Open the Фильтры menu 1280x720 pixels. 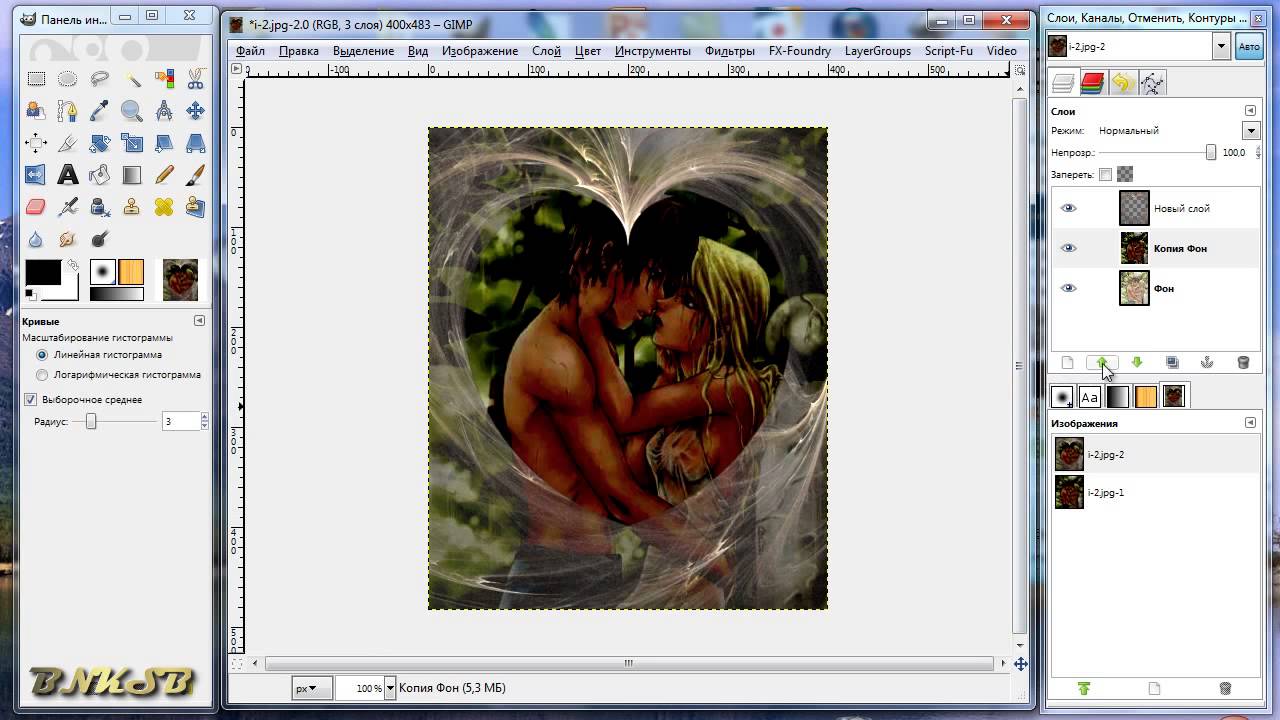click(730, 51)
